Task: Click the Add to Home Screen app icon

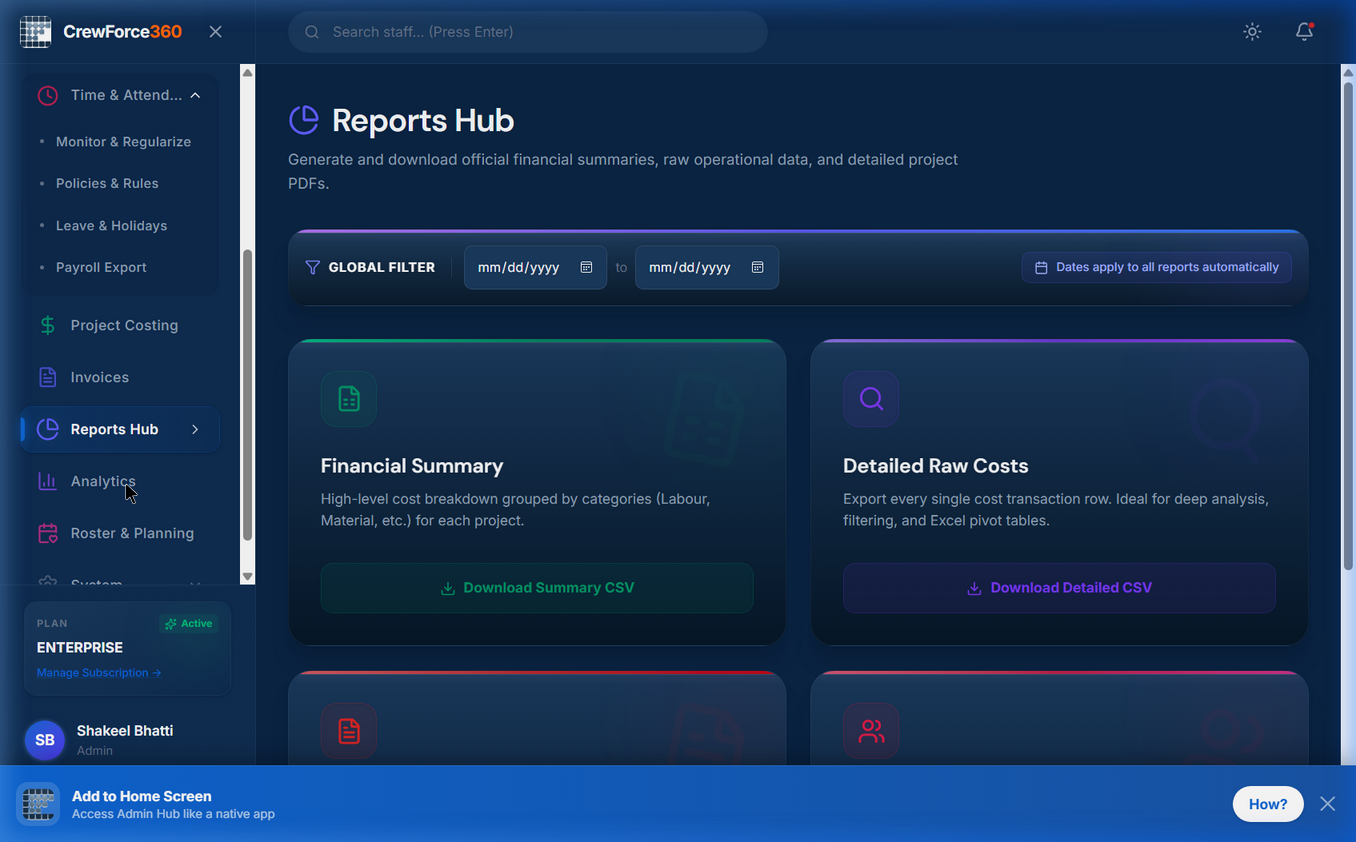Action: 38,804
